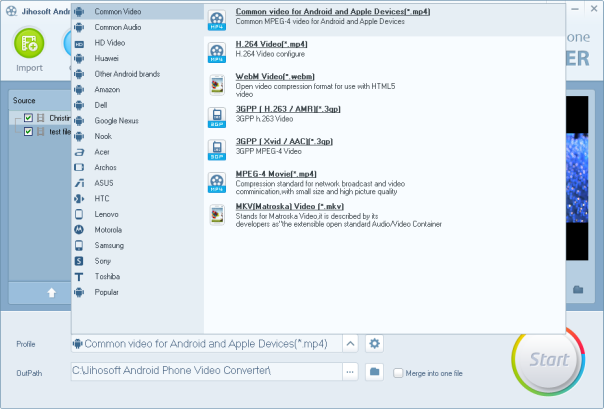Open the output folder icon
604x409 pixels.
point(375,372)
